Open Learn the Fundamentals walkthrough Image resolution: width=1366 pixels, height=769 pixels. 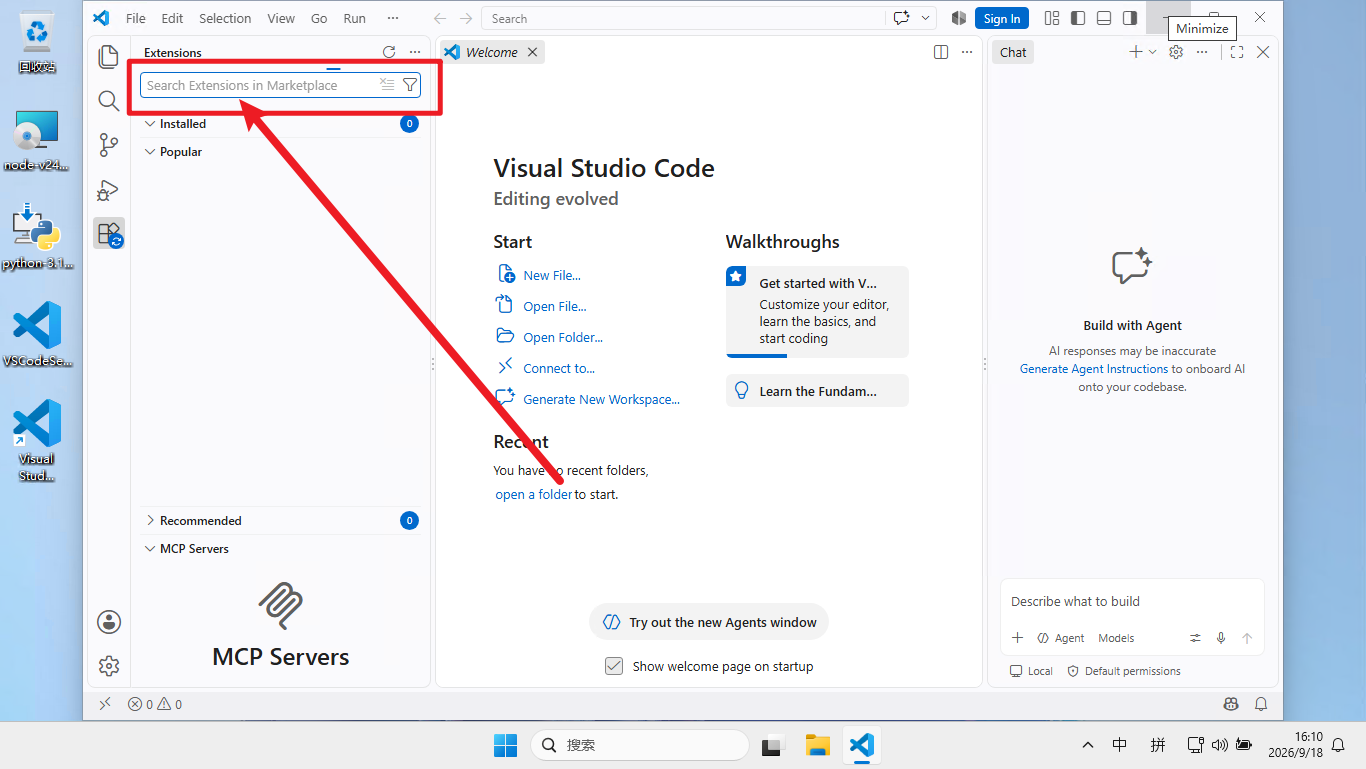coord(817,391)
